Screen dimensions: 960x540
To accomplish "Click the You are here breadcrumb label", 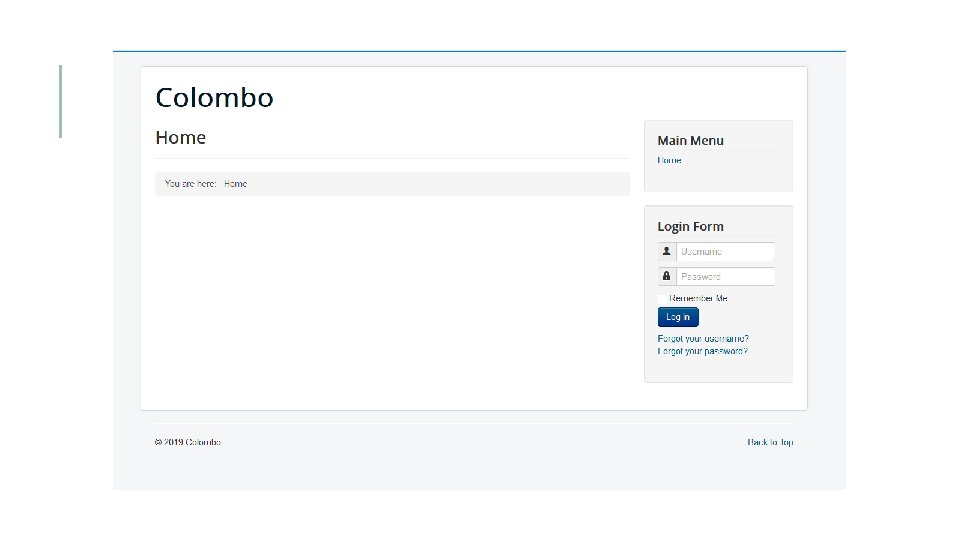I will pyautogui.click(x=190, y=184).
